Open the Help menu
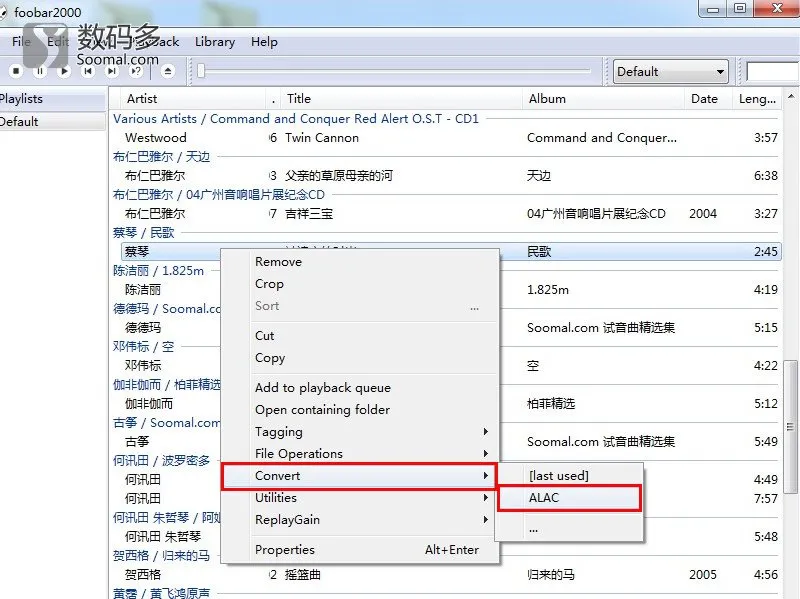This screenshot has height=599, width=800. click(264, 42)
